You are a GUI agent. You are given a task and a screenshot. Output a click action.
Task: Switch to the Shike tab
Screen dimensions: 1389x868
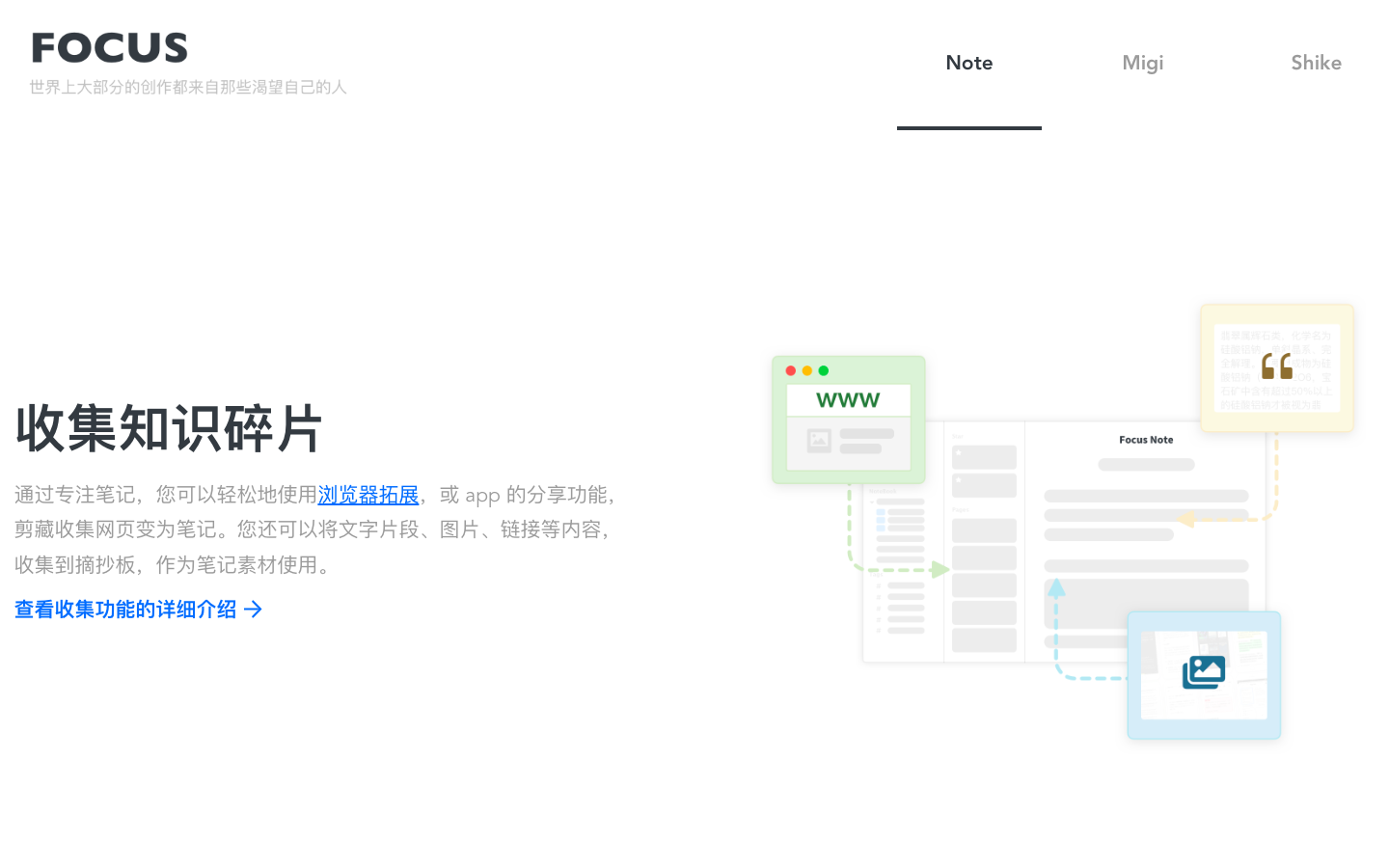click(1317, 63)
